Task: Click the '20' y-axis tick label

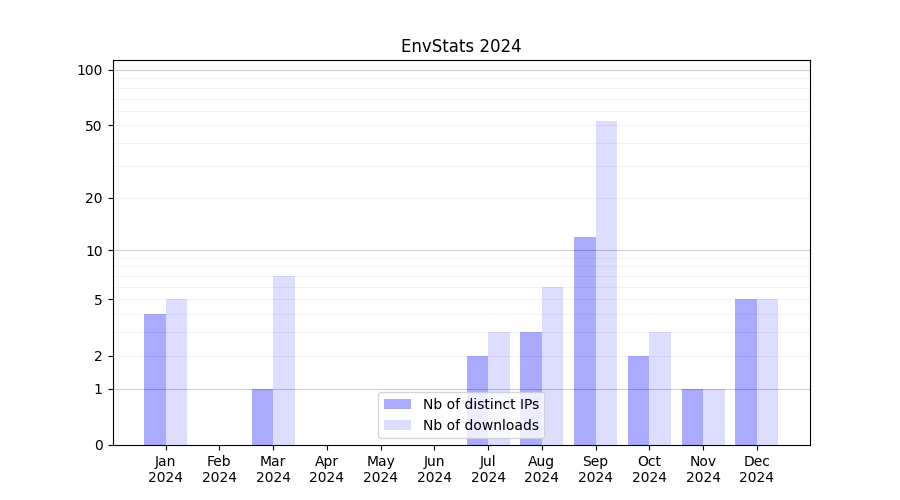Action: coord(94,198)
